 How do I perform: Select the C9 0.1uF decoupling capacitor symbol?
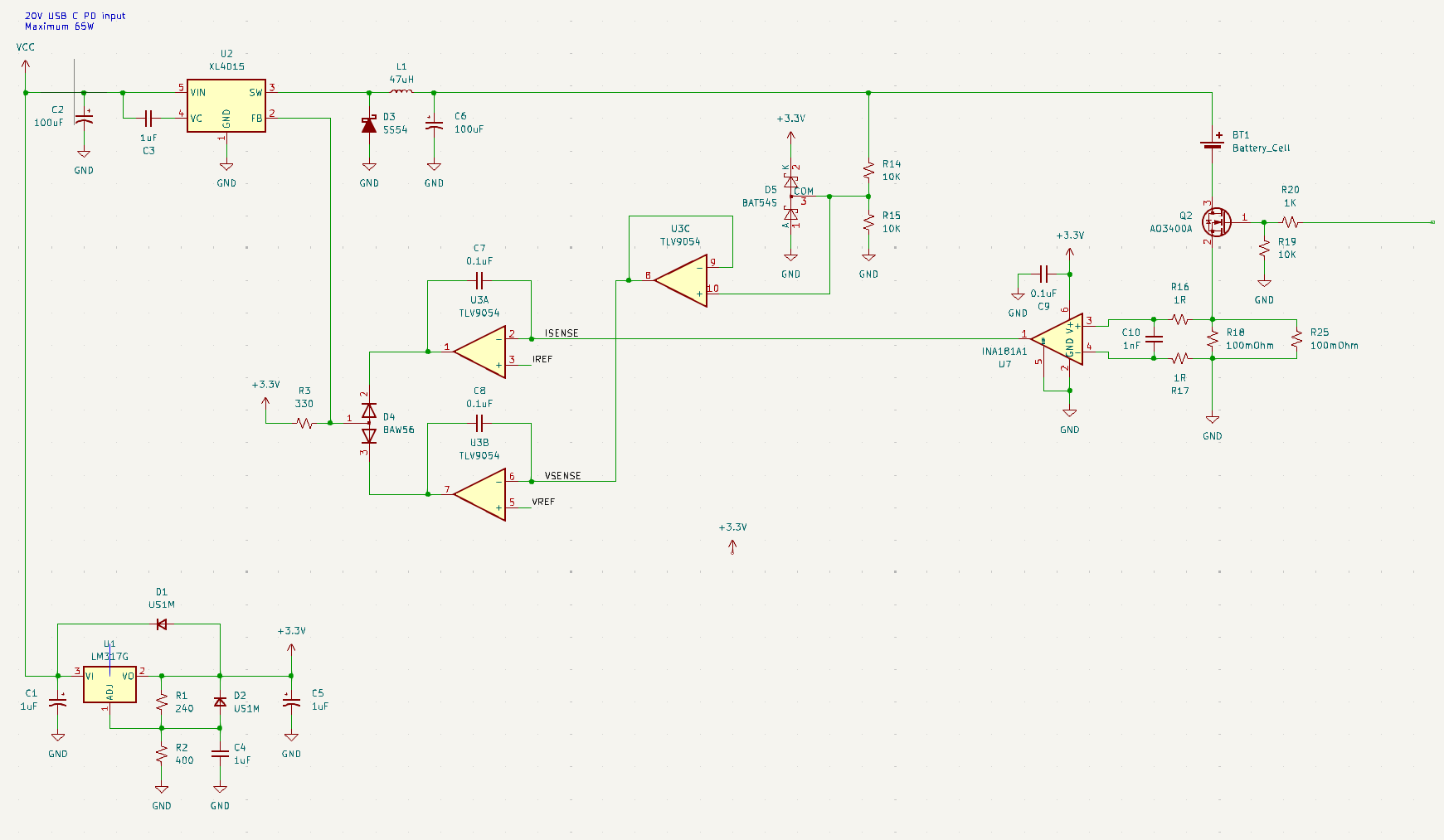click(x=1044, y=274)
